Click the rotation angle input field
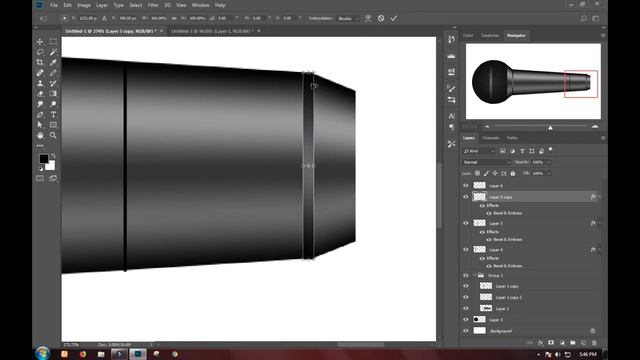 (x=224, y=18)
